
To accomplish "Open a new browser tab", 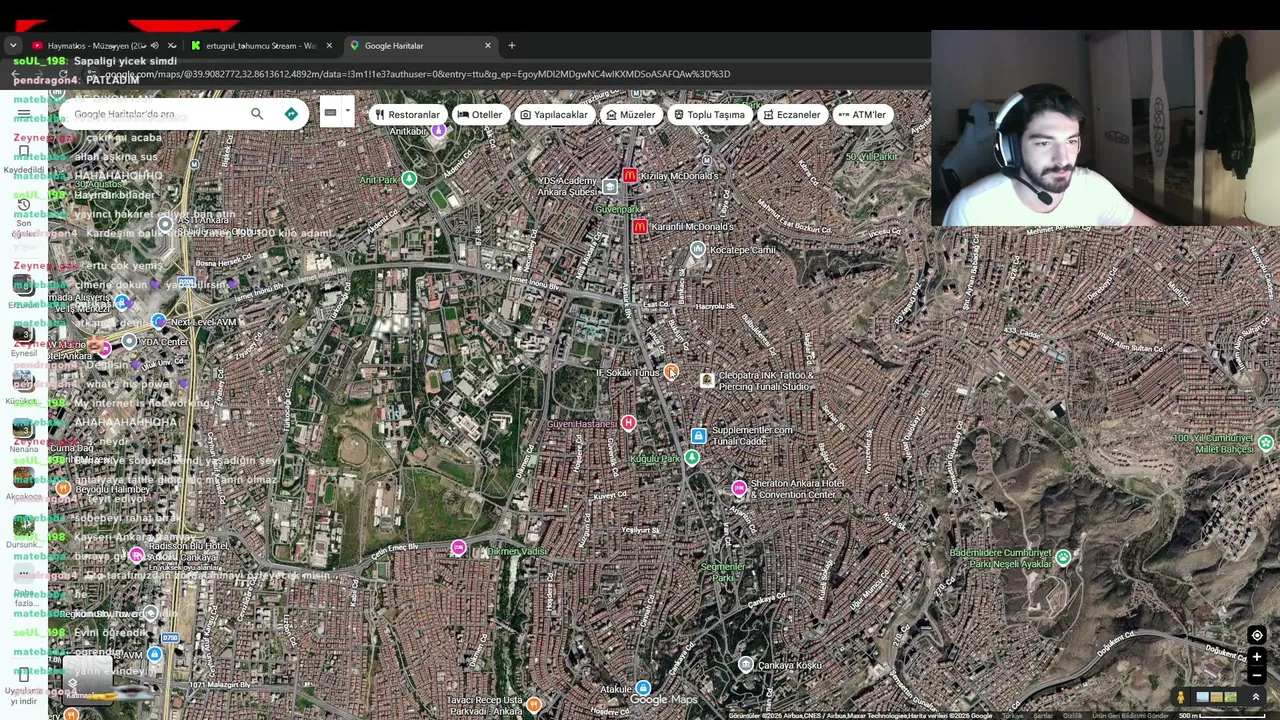I will tap(512, 46).
